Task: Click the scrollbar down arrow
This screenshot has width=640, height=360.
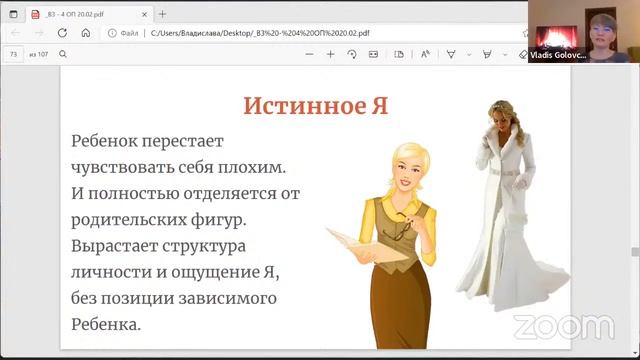Action: pos(636,353)
